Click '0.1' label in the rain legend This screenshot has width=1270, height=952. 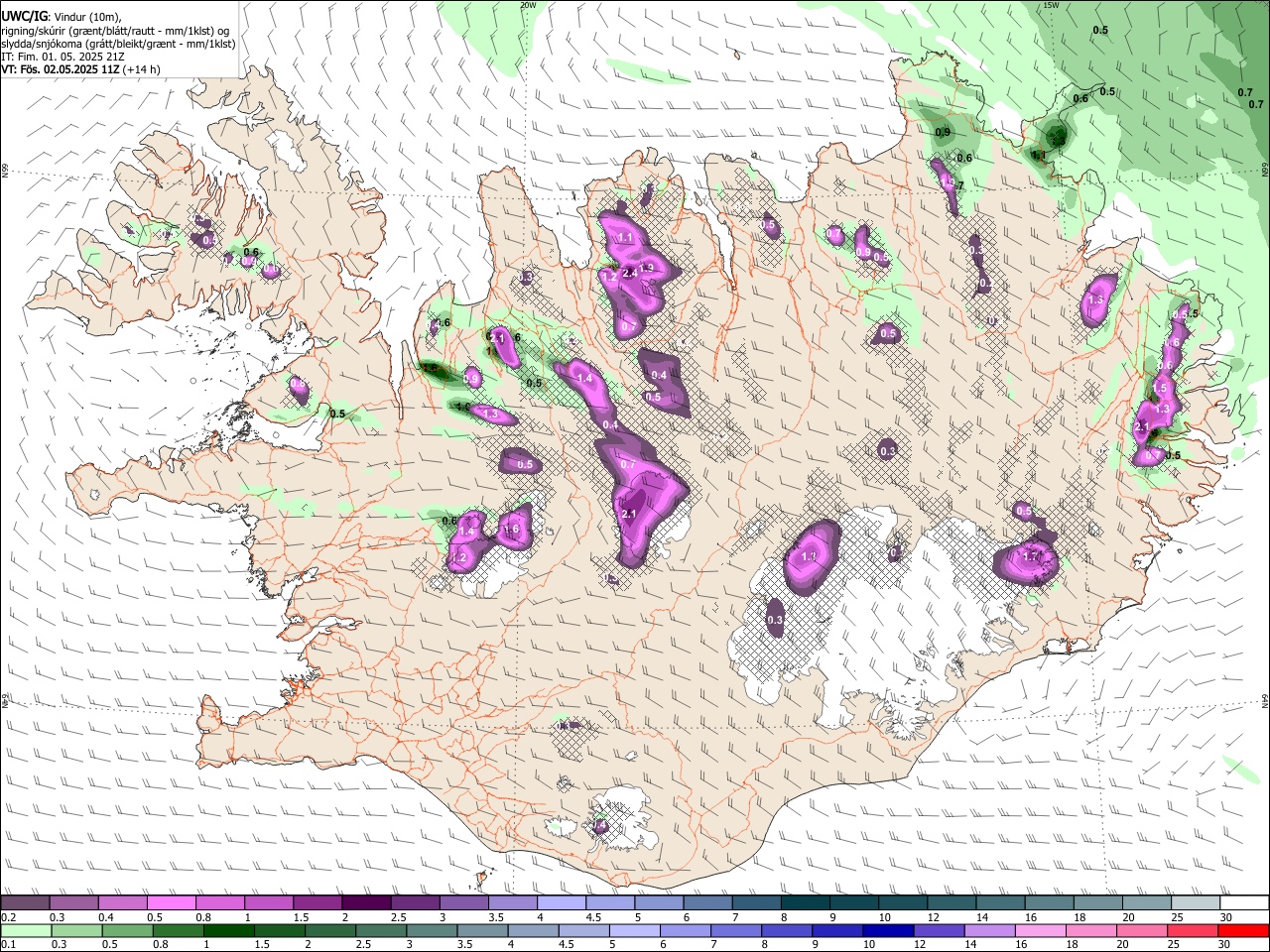[x=8, y=946]
